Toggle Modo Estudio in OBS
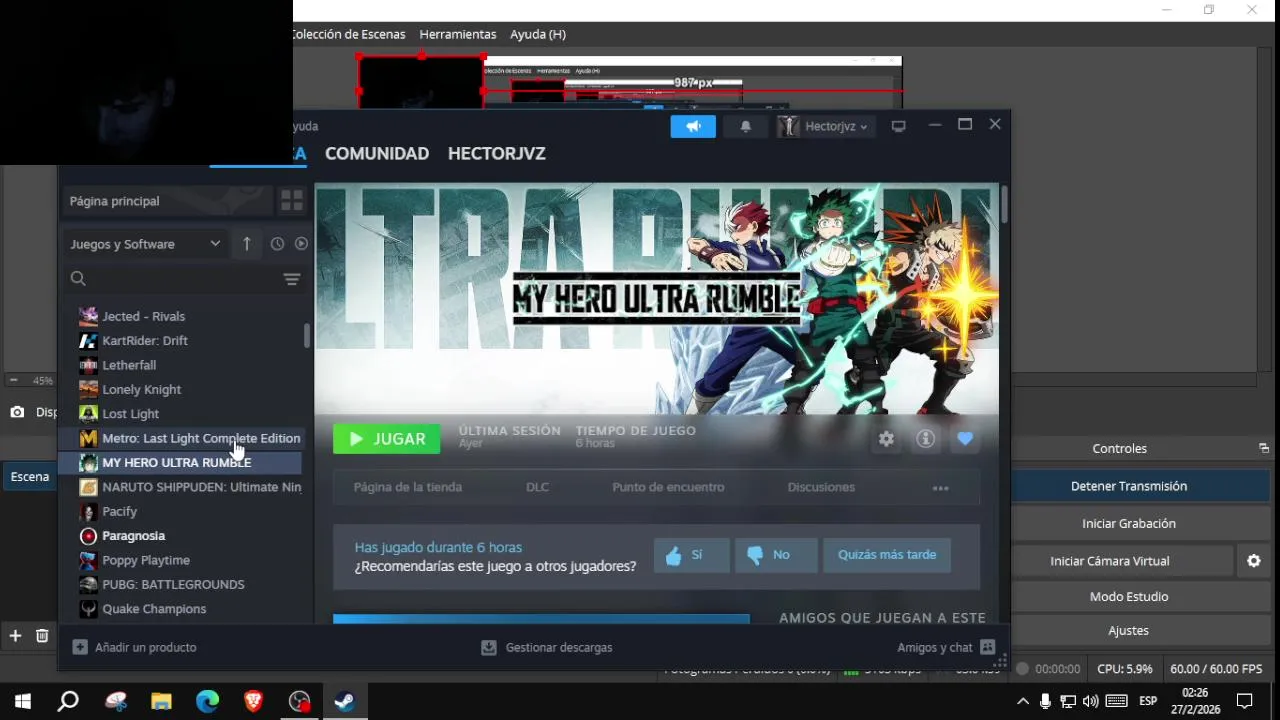1280x720 pixels. [x=1129, y=597]
